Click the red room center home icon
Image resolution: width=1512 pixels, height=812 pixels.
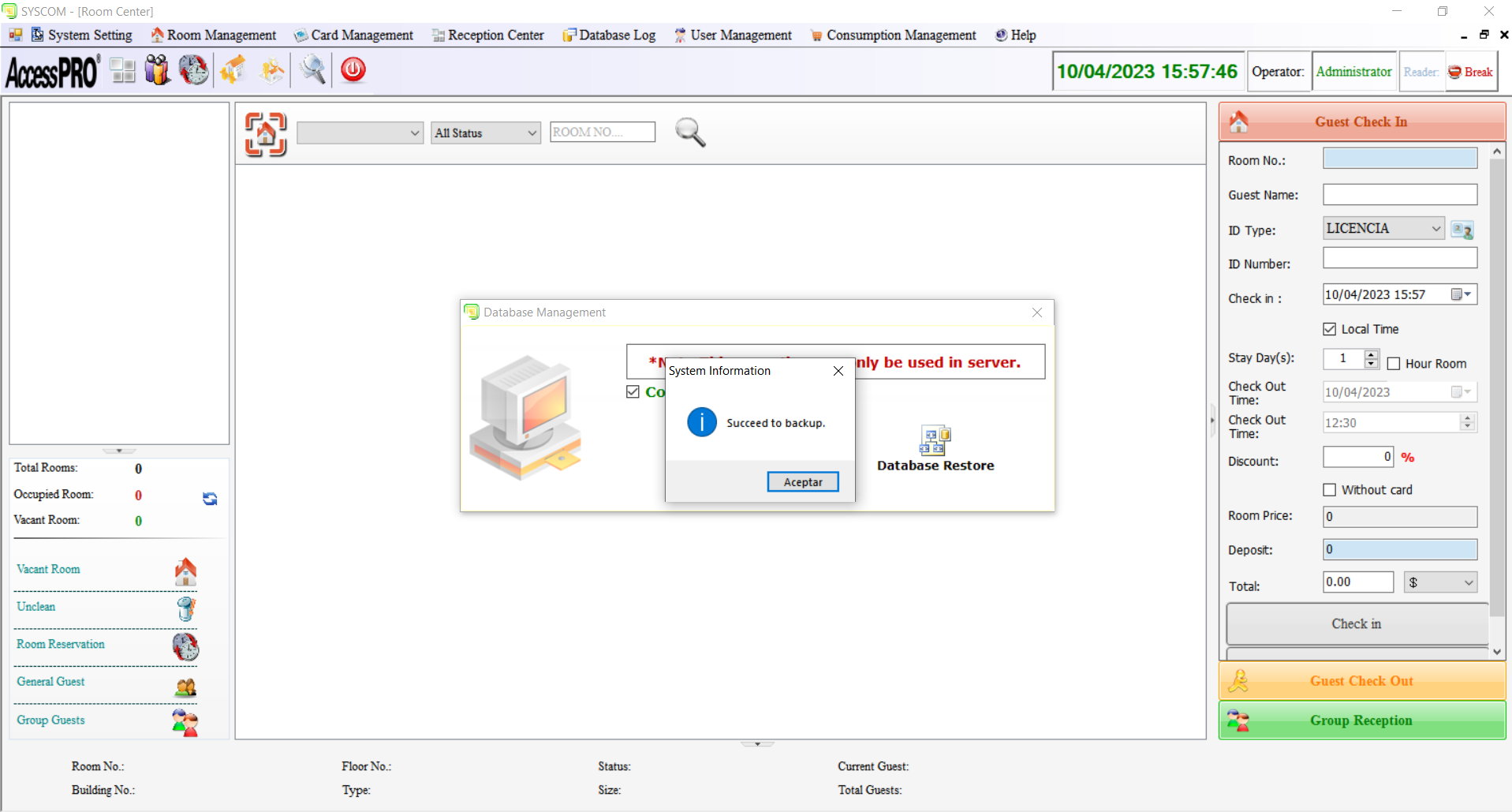pyautogui.click(x=266, y=133)
